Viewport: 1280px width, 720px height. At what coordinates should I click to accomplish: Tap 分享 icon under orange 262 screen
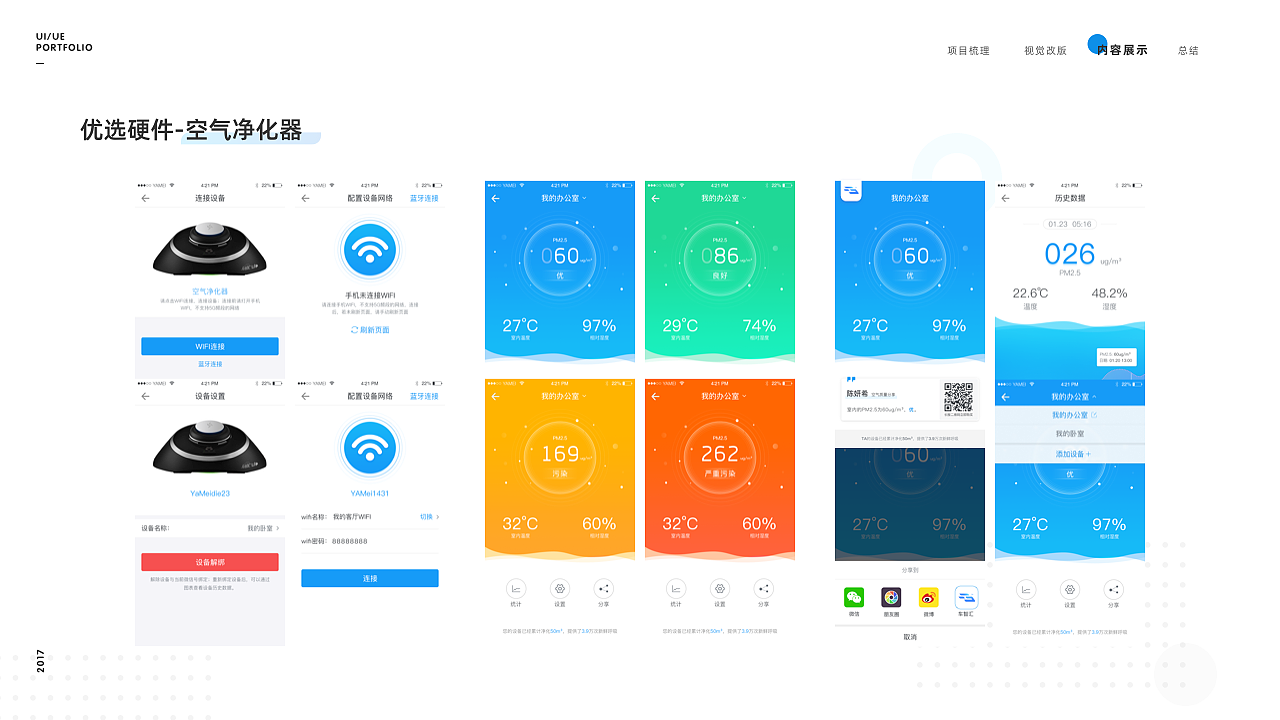point(763,589)
